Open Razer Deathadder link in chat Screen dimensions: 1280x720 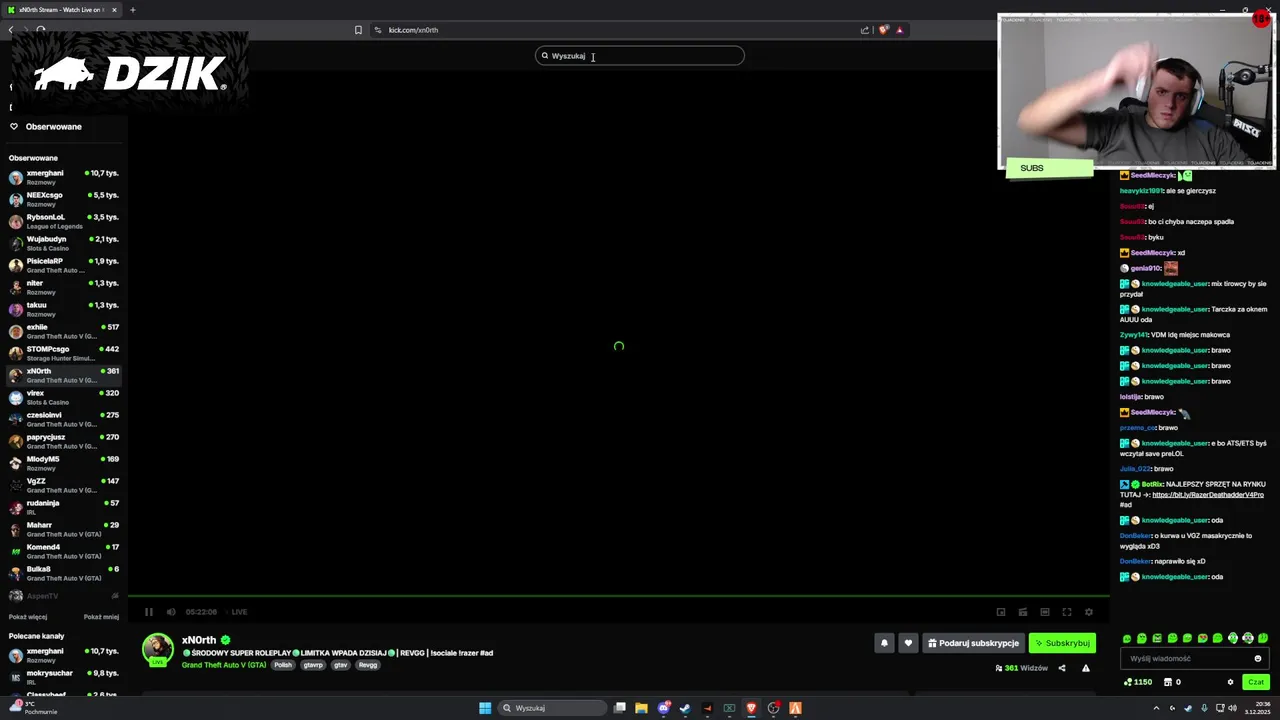(1207, 495)
